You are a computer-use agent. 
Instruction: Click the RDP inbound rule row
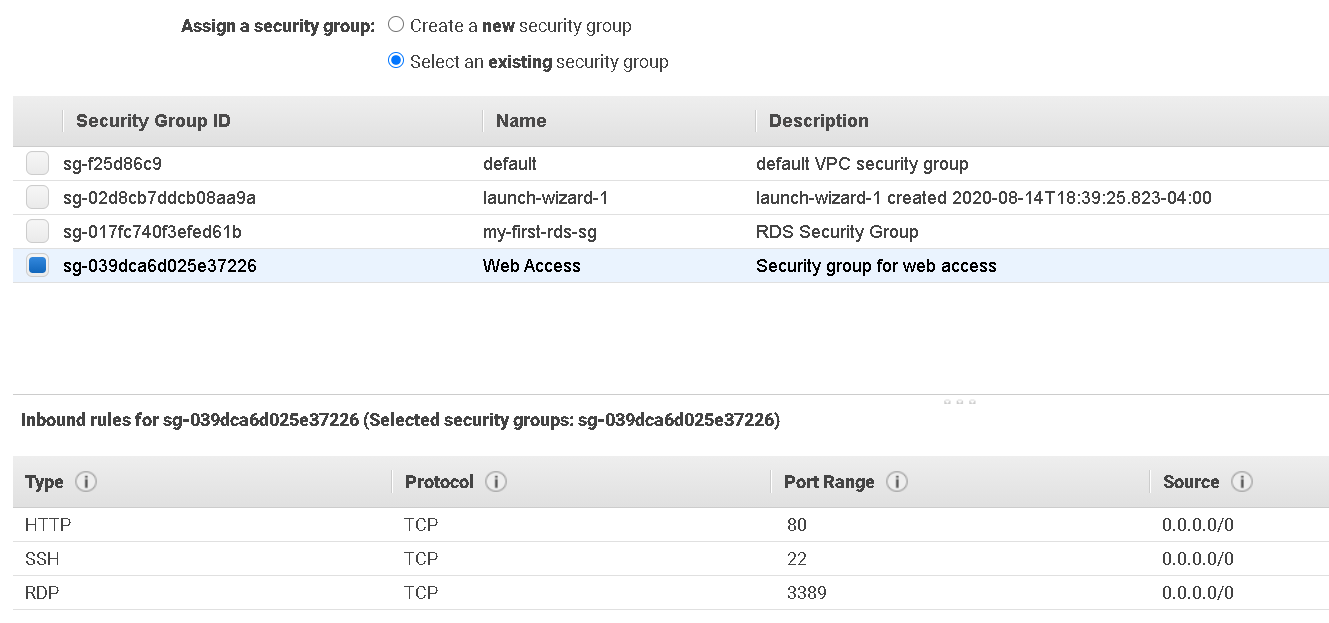(400, 592)
